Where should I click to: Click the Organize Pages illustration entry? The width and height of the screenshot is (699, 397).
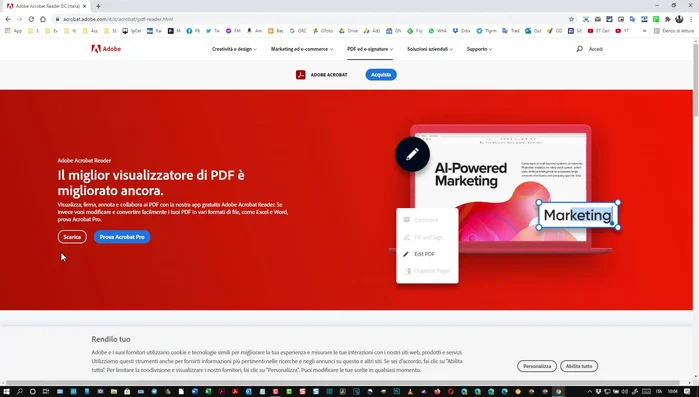[x=427, y=271]
